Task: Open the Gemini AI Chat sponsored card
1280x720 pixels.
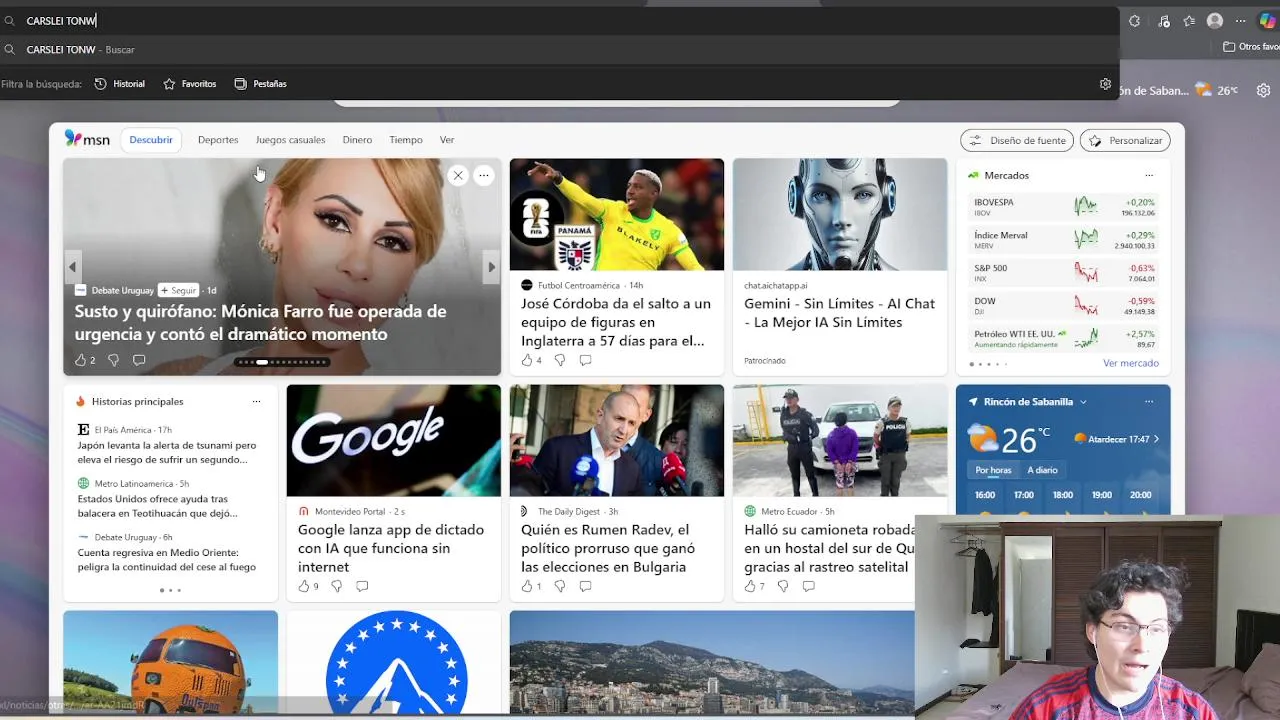Action: pos(840,266)
